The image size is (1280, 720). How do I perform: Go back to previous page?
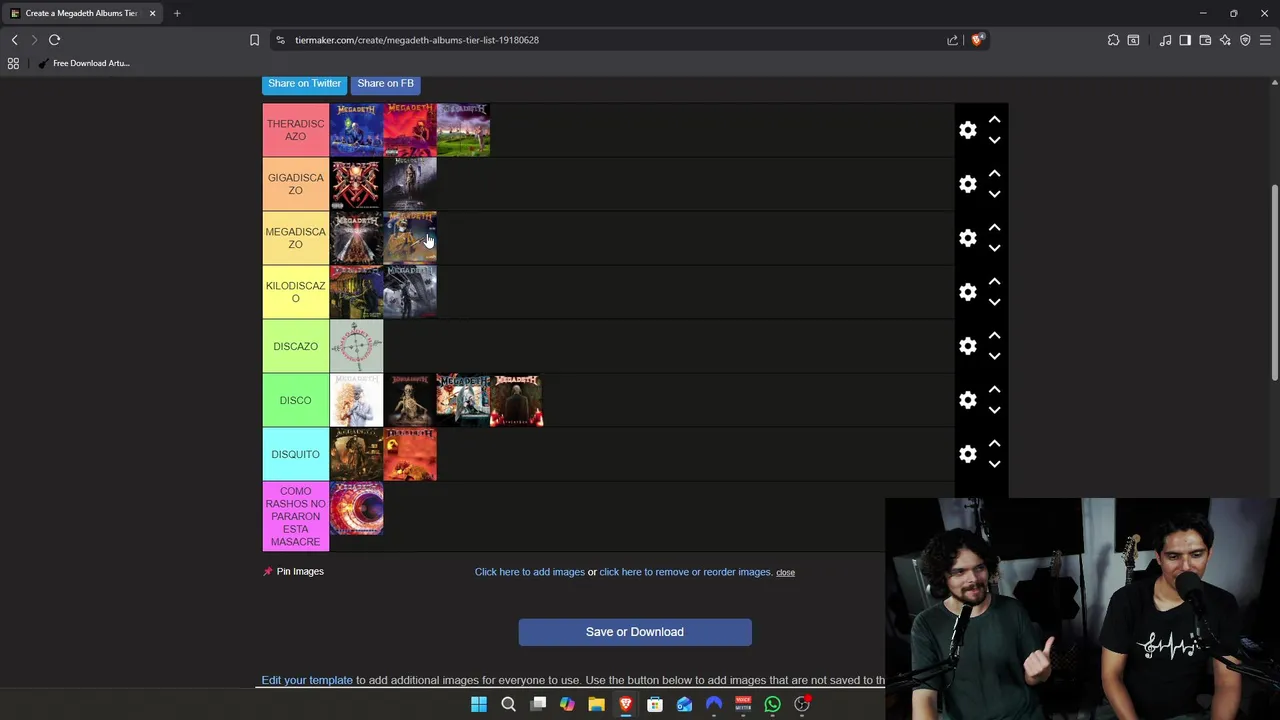click(x=14, y=40)
